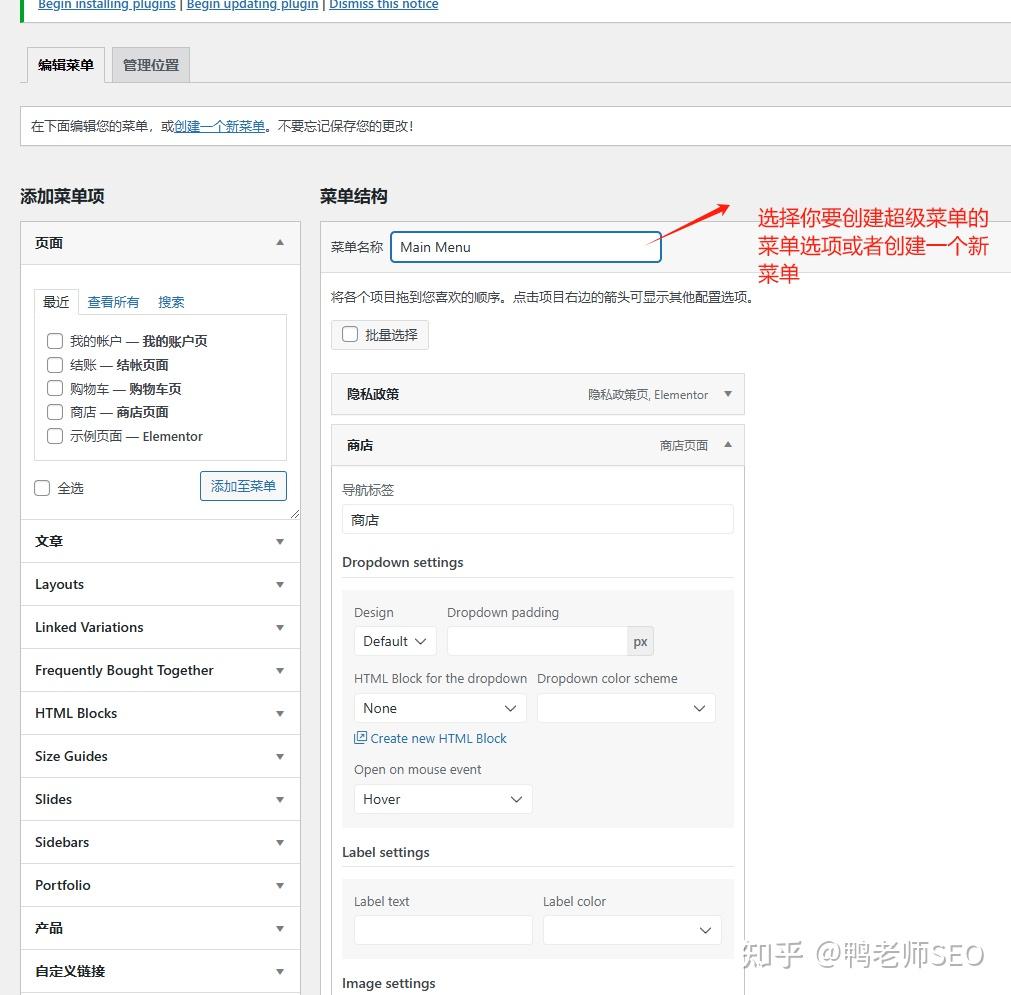1011x995 pixels.
Task: Switch to the 管理位置 tab
Action: [x=150, y=64]
